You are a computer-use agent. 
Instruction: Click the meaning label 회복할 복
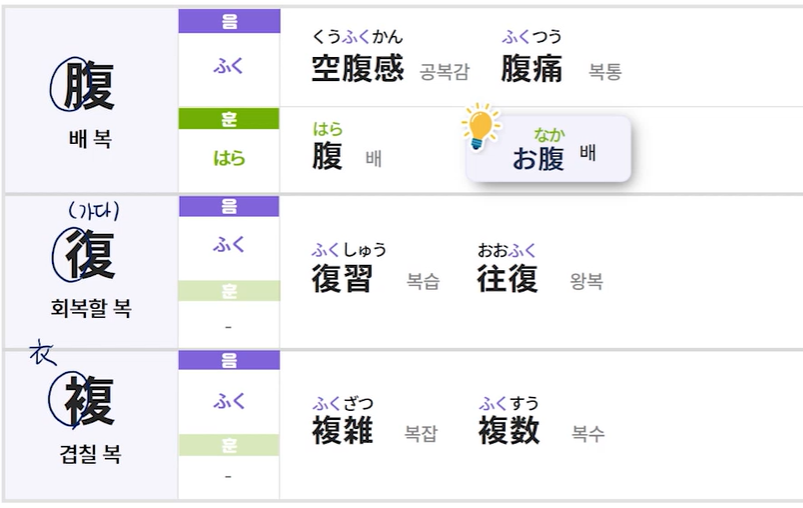(x=90, y=309)
